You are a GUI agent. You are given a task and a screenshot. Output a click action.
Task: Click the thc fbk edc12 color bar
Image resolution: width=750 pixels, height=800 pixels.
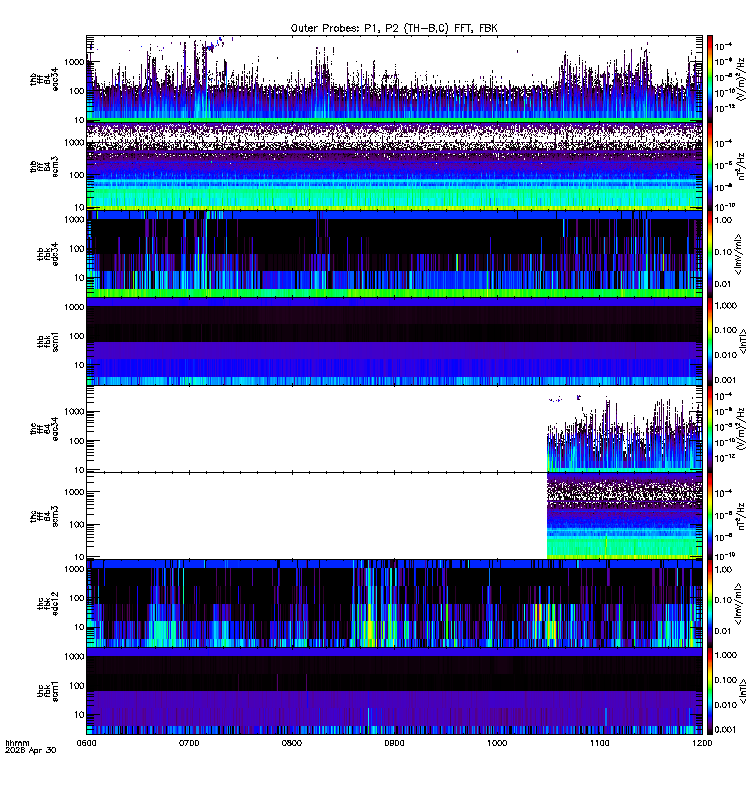(709, 604)
